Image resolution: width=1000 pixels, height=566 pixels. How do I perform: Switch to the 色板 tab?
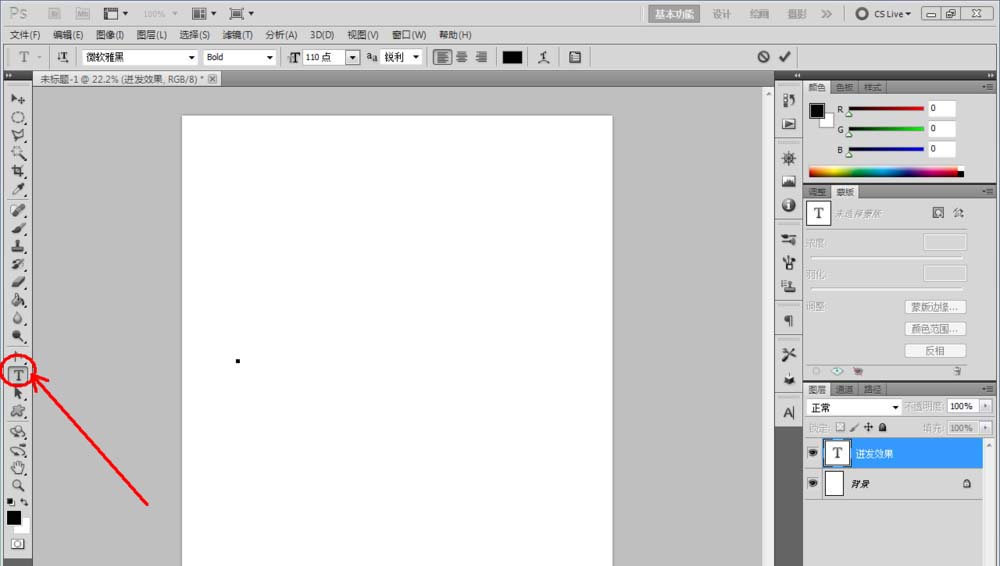[x=844, y=87]
